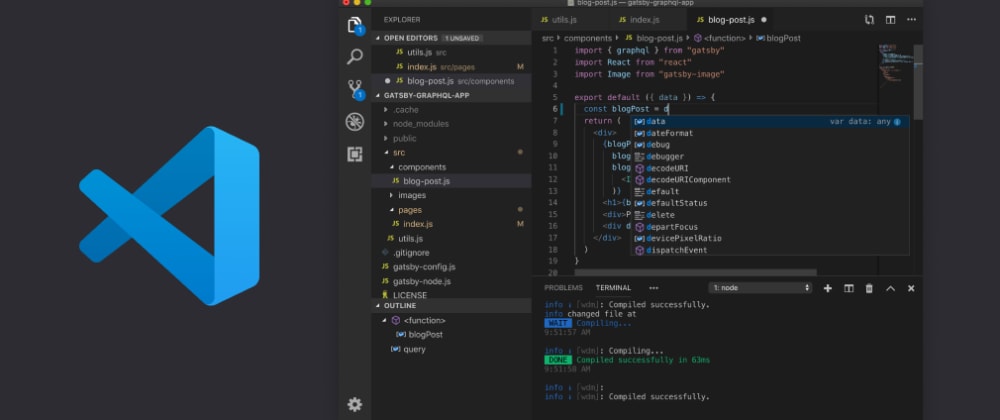Choose decodeURIComponent suggestion
The height and width of the screenshot is (420, 1000).
770,180
